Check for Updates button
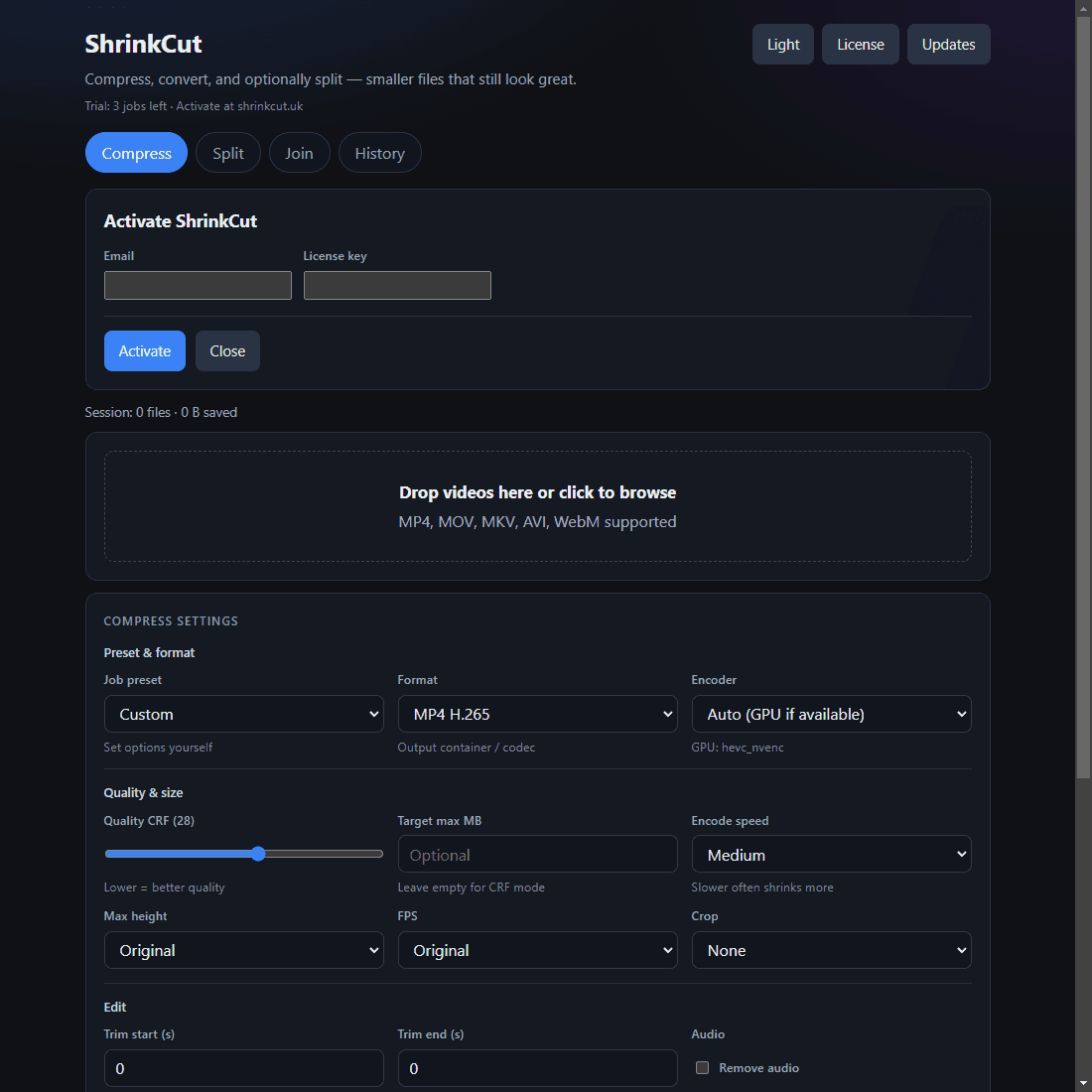Image resolution: width=1092 pixels, height=1092 pixels. (948, 45)
